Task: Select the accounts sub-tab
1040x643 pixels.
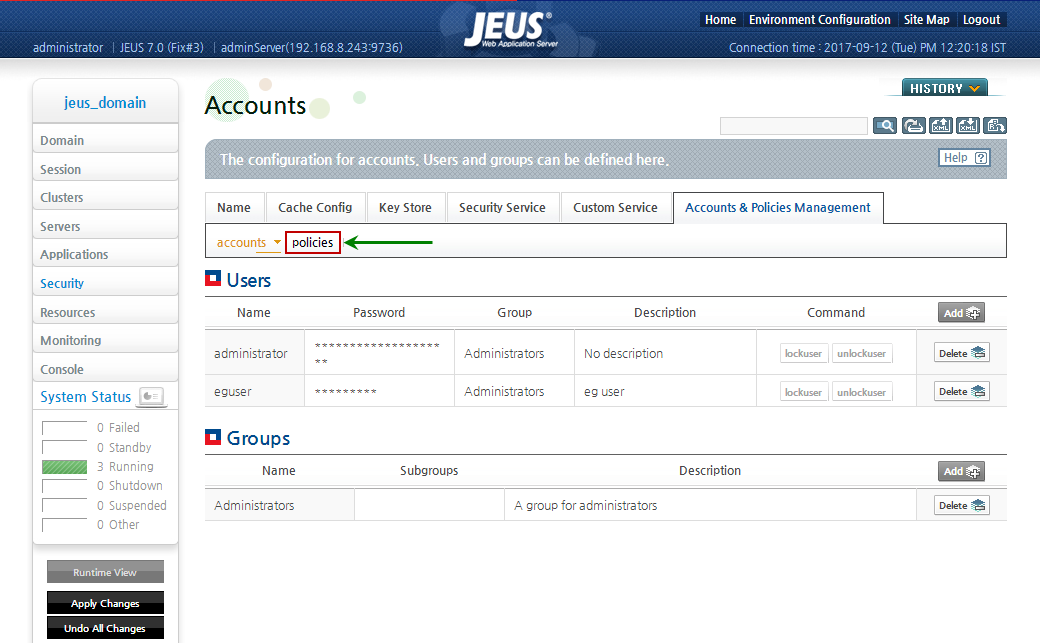Action: [241, 243]
